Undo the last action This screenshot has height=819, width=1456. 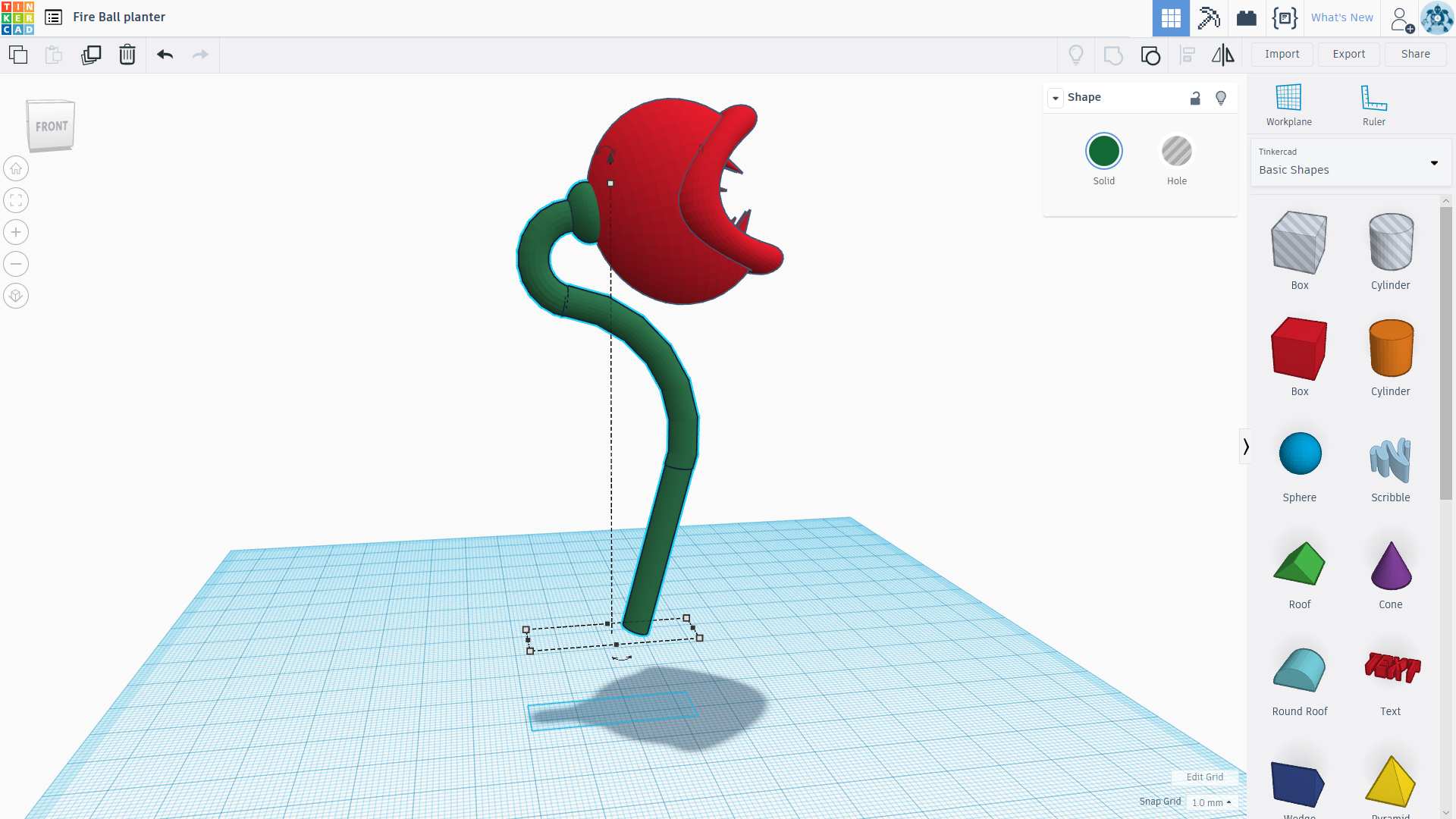point(165,55)
